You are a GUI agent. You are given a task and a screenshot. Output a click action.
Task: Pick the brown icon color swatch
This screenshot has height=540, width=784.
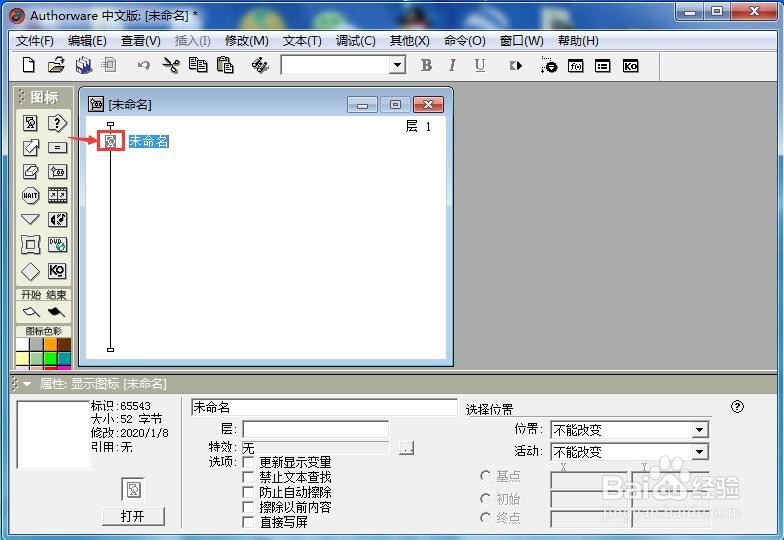tap(64, 344)
